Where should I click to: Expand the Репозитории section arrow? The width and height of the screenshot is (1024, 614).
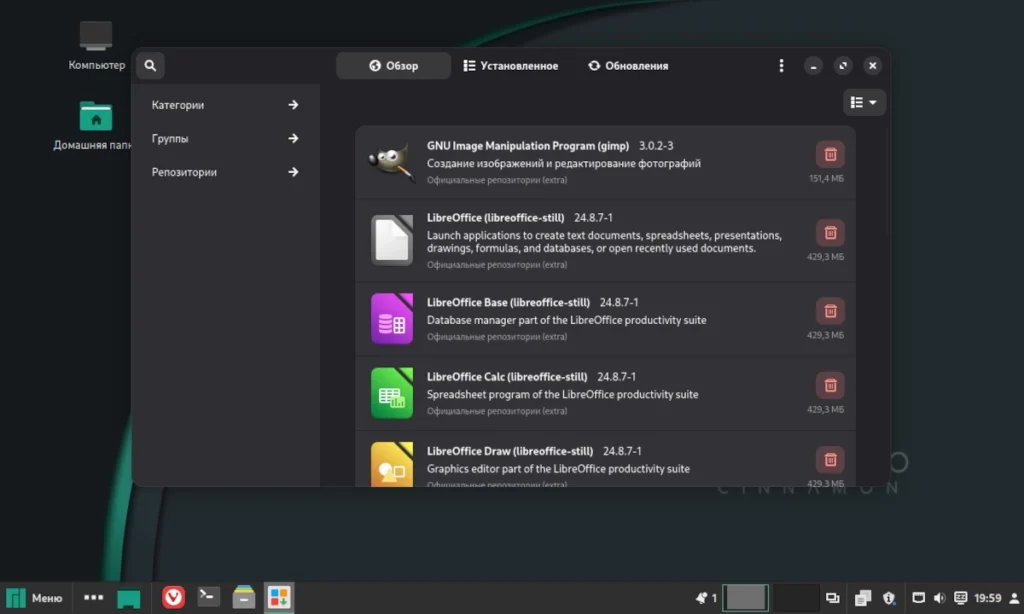(x=293, y=172)
